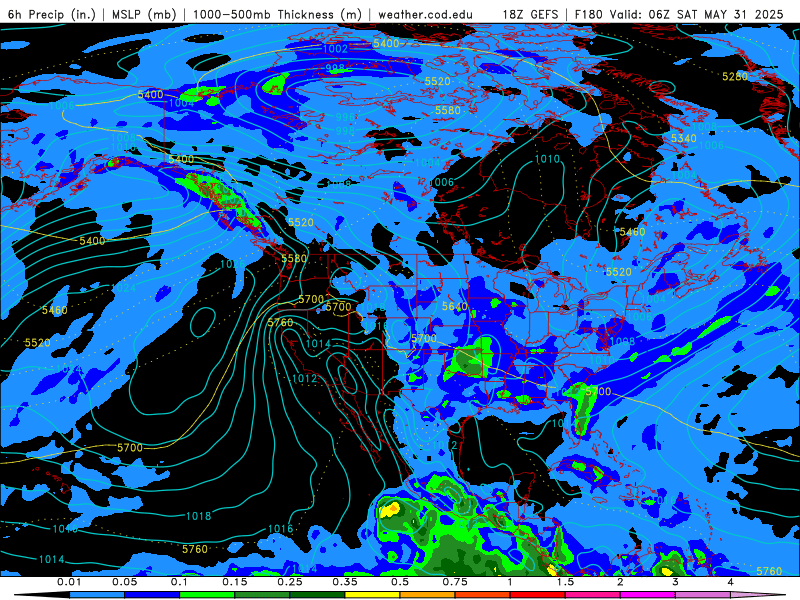
Task: Click the 'MSLP (mb)' header label
Action: tap(144, 14)
